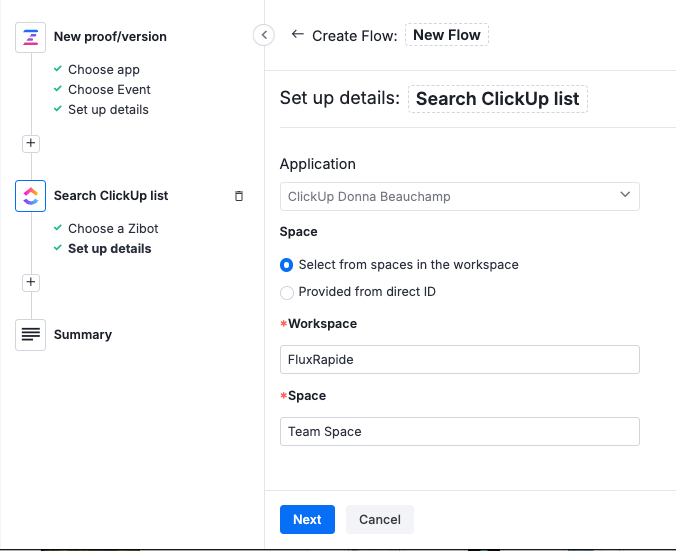Click the Summary lines icon
This screenshot has width=676, height=551.
point(31,335)
